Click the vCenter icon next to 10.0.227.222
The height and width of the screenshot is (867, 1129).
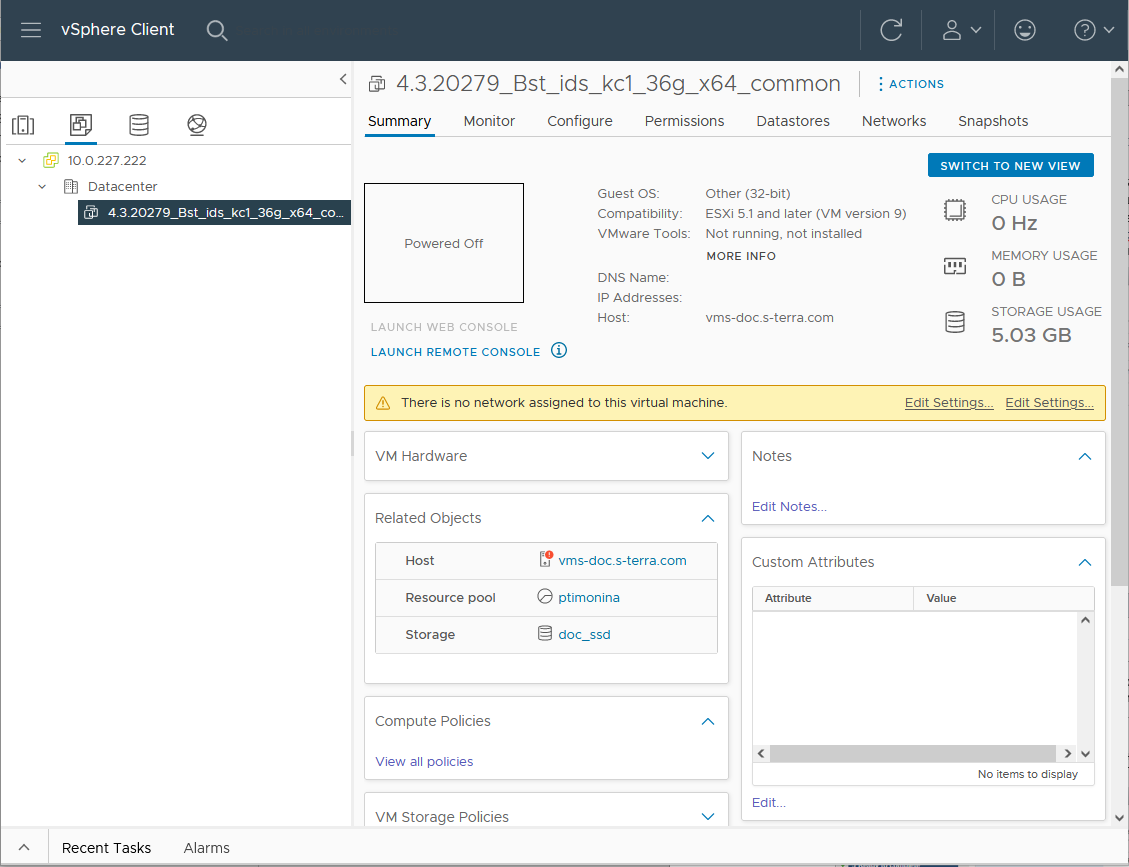pos(50,161)
